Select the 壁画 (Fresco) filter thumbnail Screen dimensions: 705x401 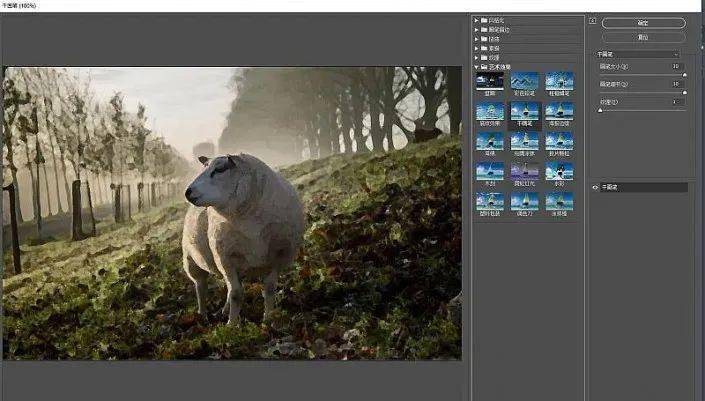490,84
